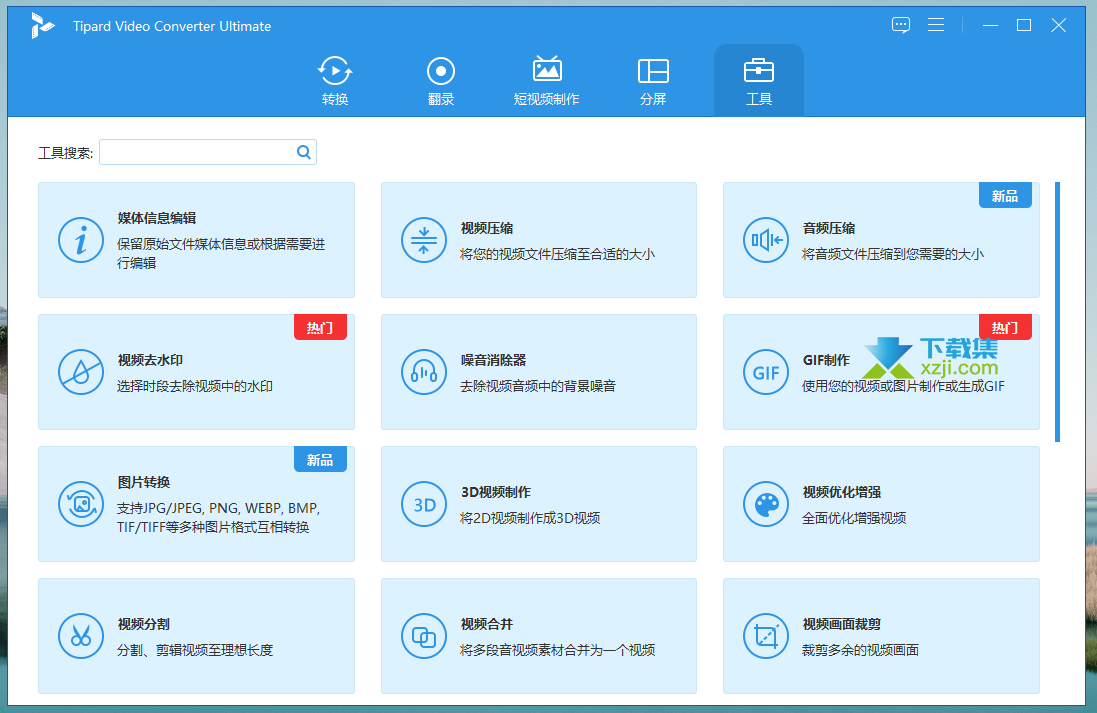Click the video cropper icon
The width and height of the screenshot is (1097, 713).
point(766,636)
